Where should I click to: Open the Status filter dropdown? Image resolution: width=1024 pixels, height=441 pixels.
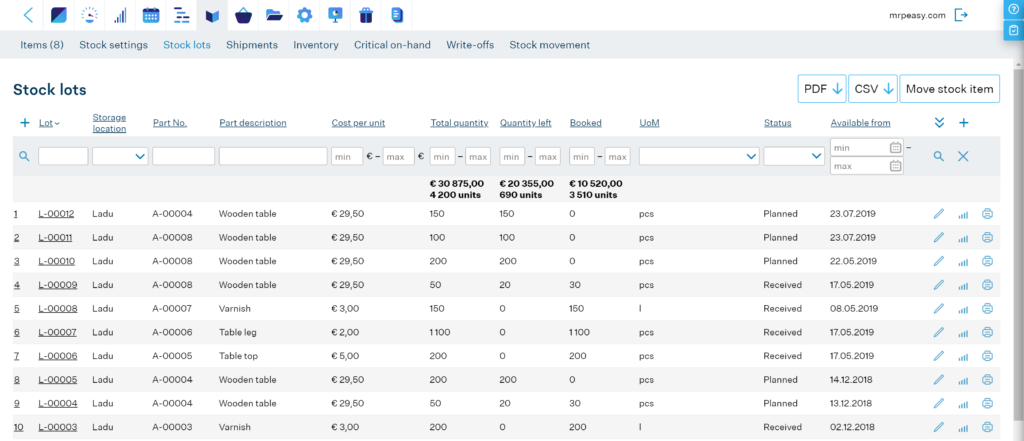pos(793,156)
